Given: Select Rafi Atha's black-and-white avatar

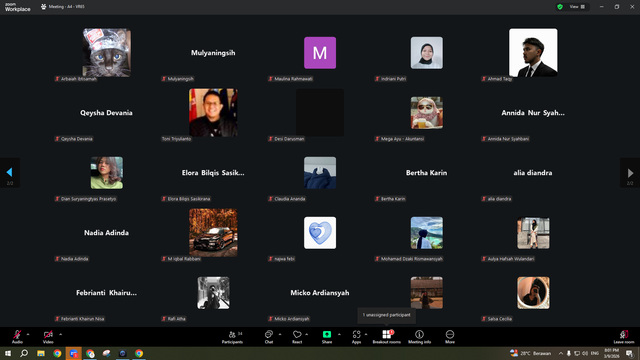Looking at the screenshot, I should (x=213, y=293).
